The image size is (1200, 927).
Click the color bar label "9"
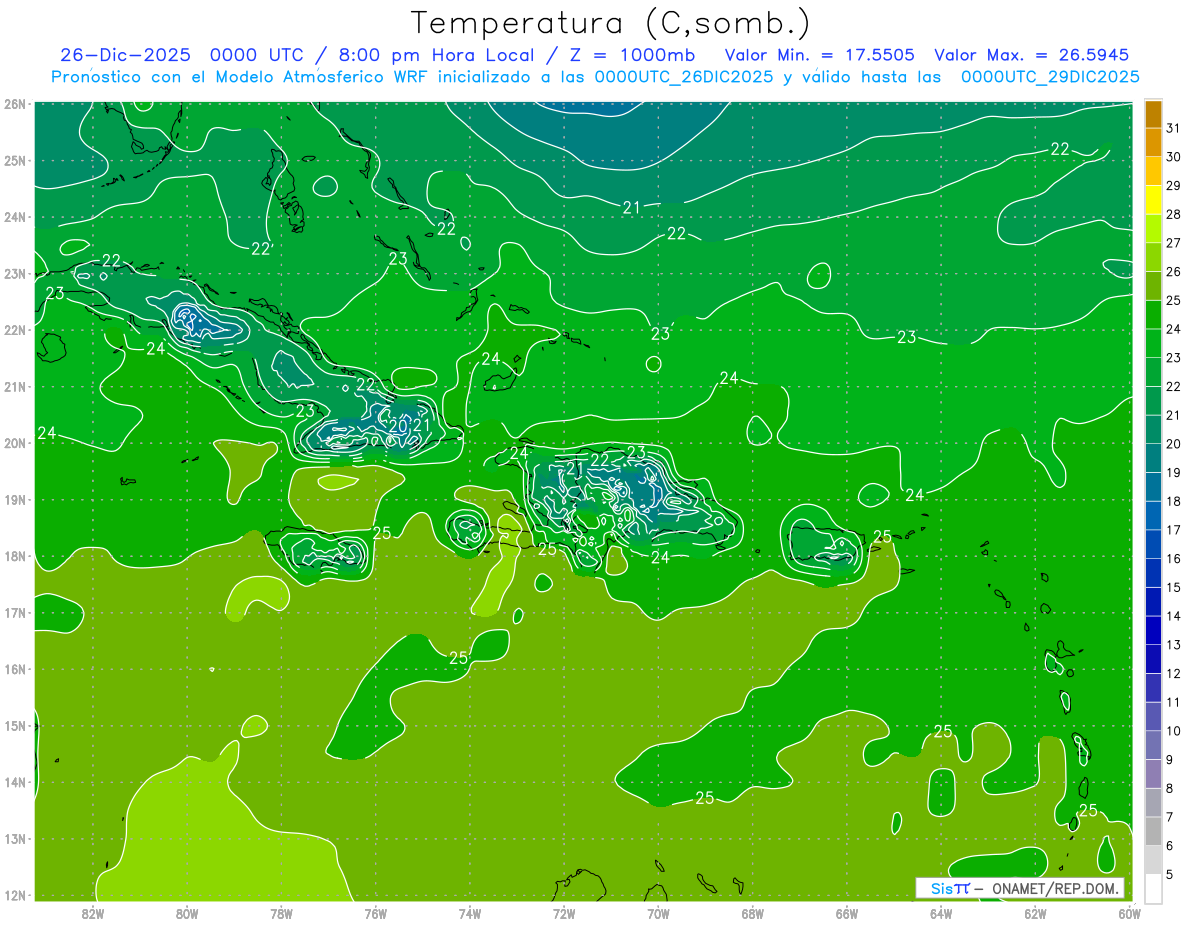pos(1171,759)
